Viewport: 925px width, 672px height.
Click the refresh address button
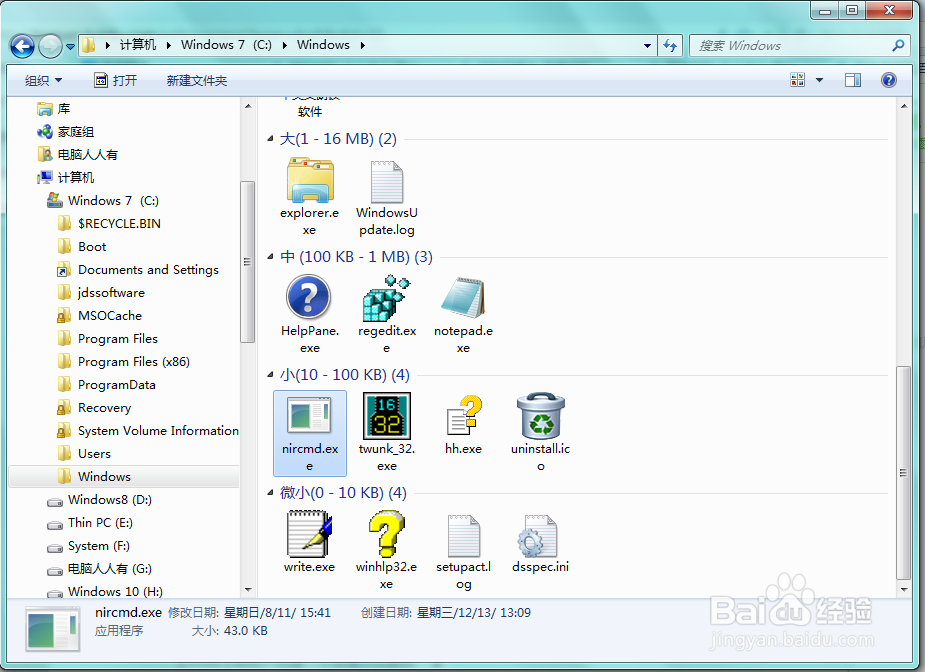point(670,45)
